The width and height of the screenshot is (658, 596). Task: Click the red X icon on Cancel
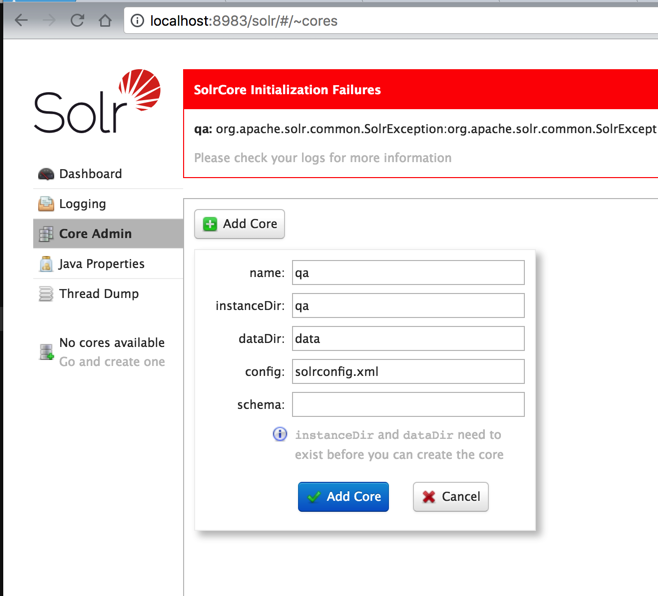(x=428, y=497)
